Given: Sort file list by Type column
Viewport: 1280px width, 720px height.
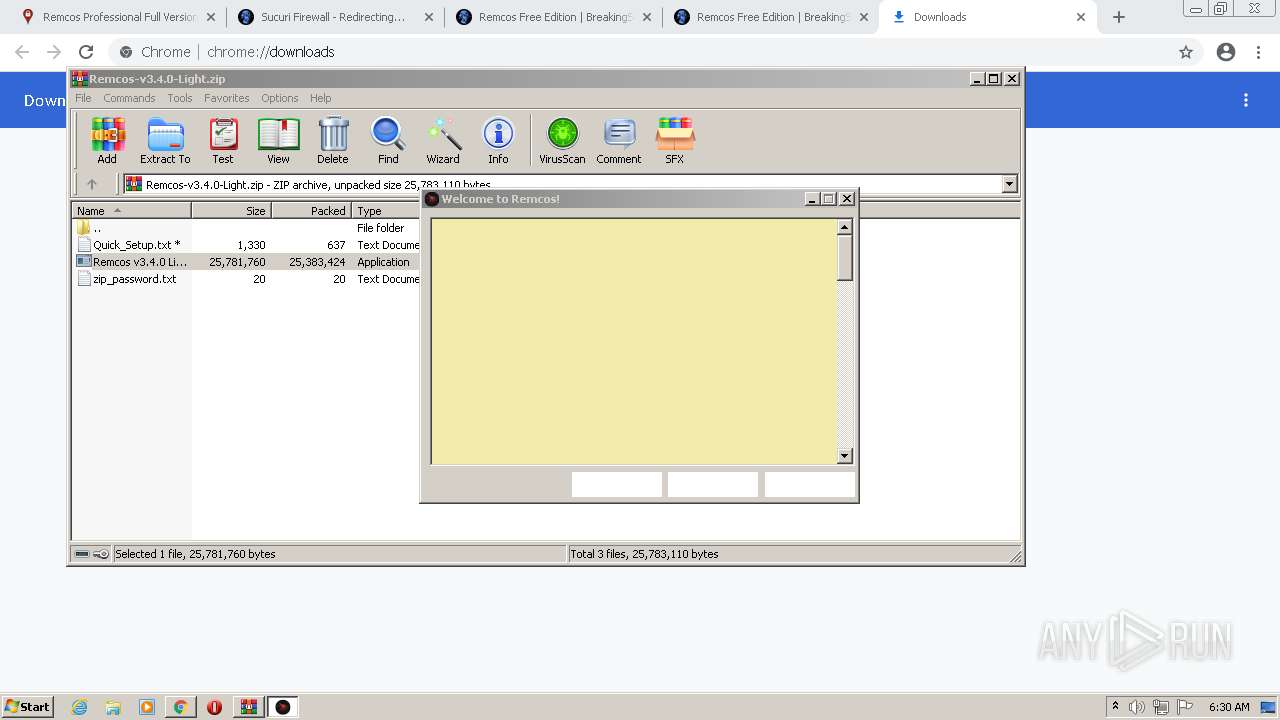Looking at the screenshot, I should (386, 210).
